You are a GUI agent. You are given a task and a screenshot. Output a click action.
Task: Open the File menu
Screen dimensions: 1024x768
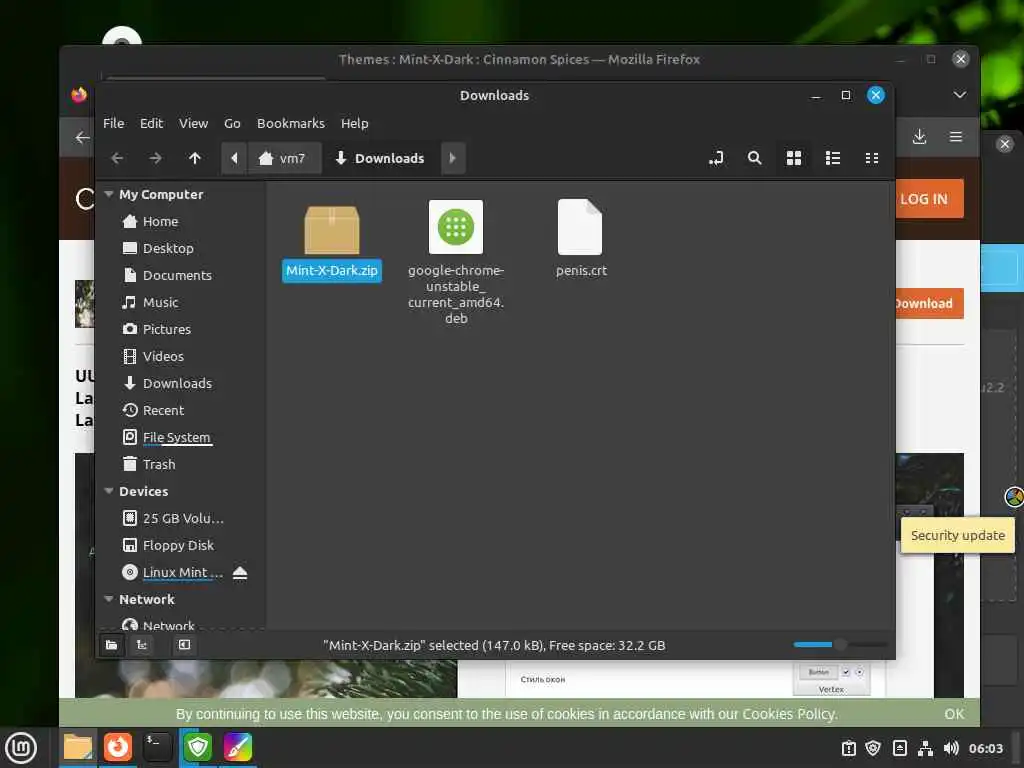click(x=114, y=123)
